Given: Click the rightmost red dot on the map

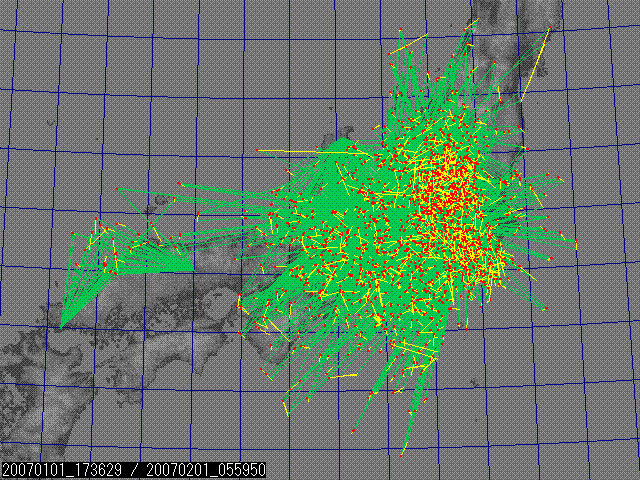Looking at the screenshot, I should click(577, 247).
